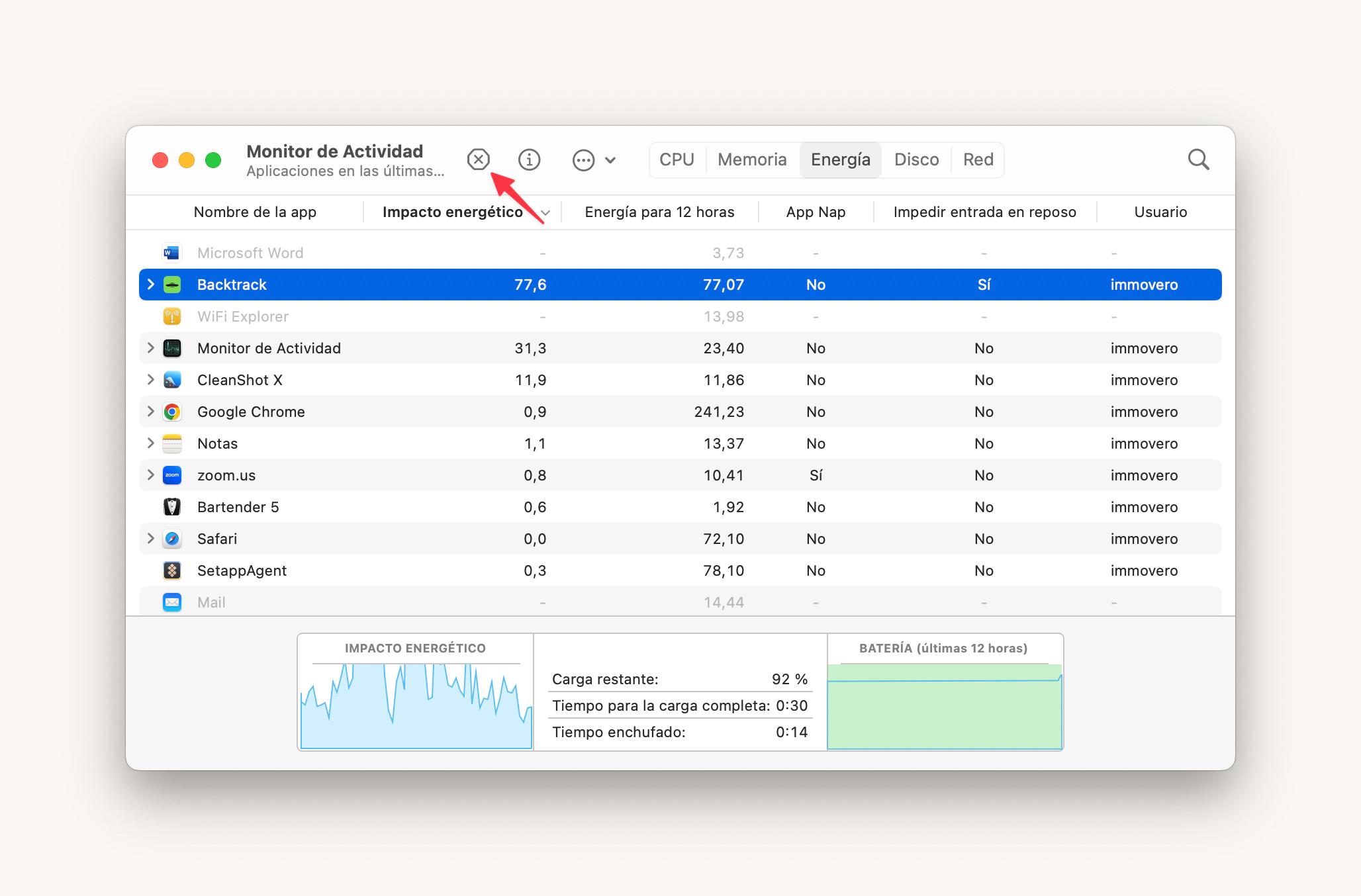
Task: Select the zoom.us app icon
Action: point(172,475)
